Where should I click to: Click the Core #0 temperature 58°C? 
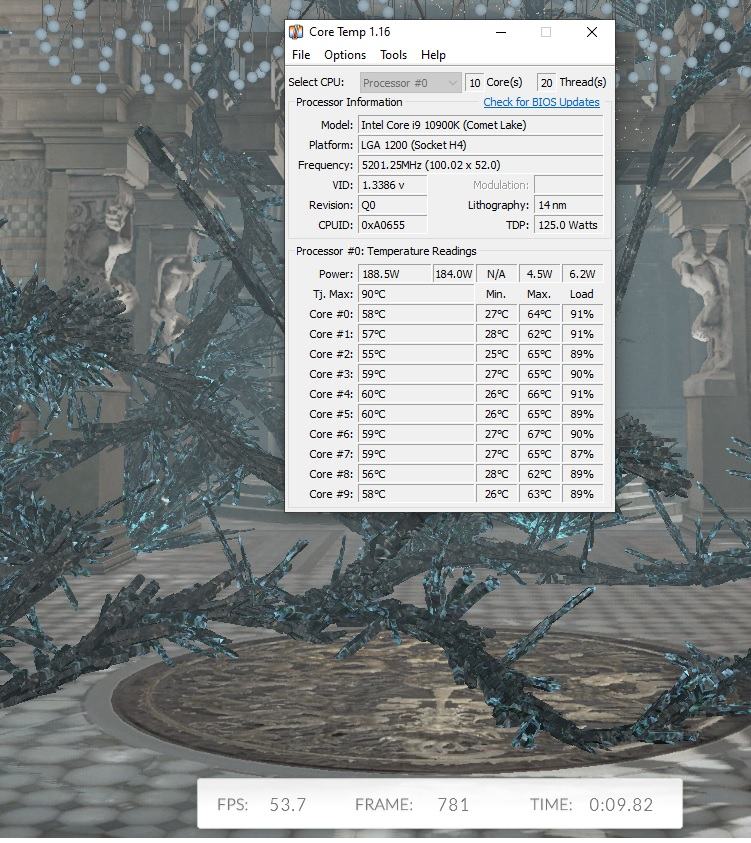click(416, 314)
